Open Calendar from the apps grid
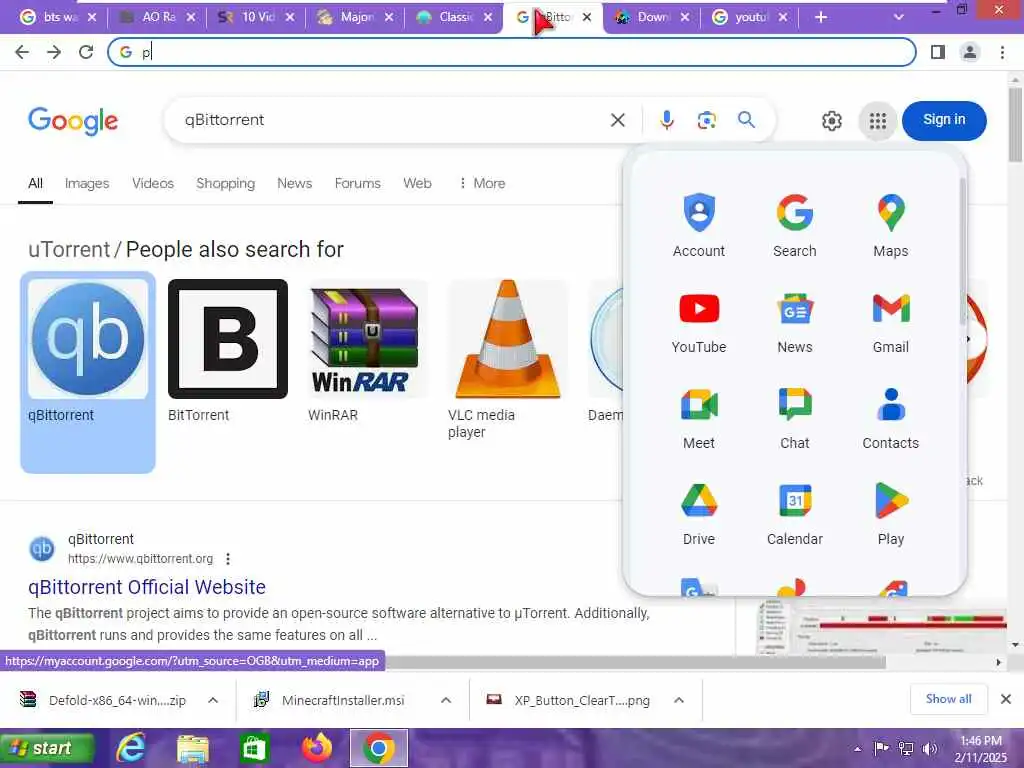 pyautogui.click(x=795, y=514)
